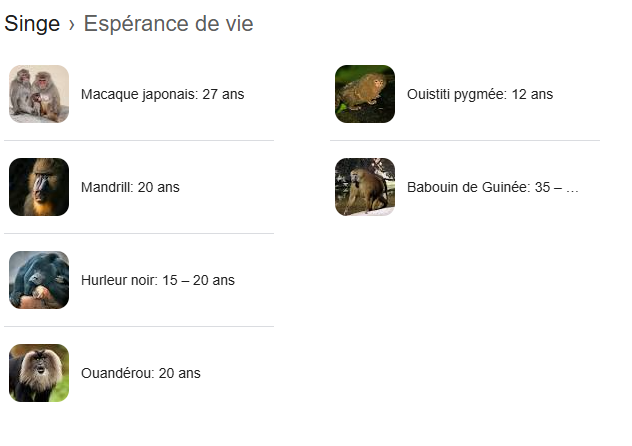This screenshot has width=632, height=446.
Task: Click the Macaque japonais thumbnail image
Action: point(39,94)
